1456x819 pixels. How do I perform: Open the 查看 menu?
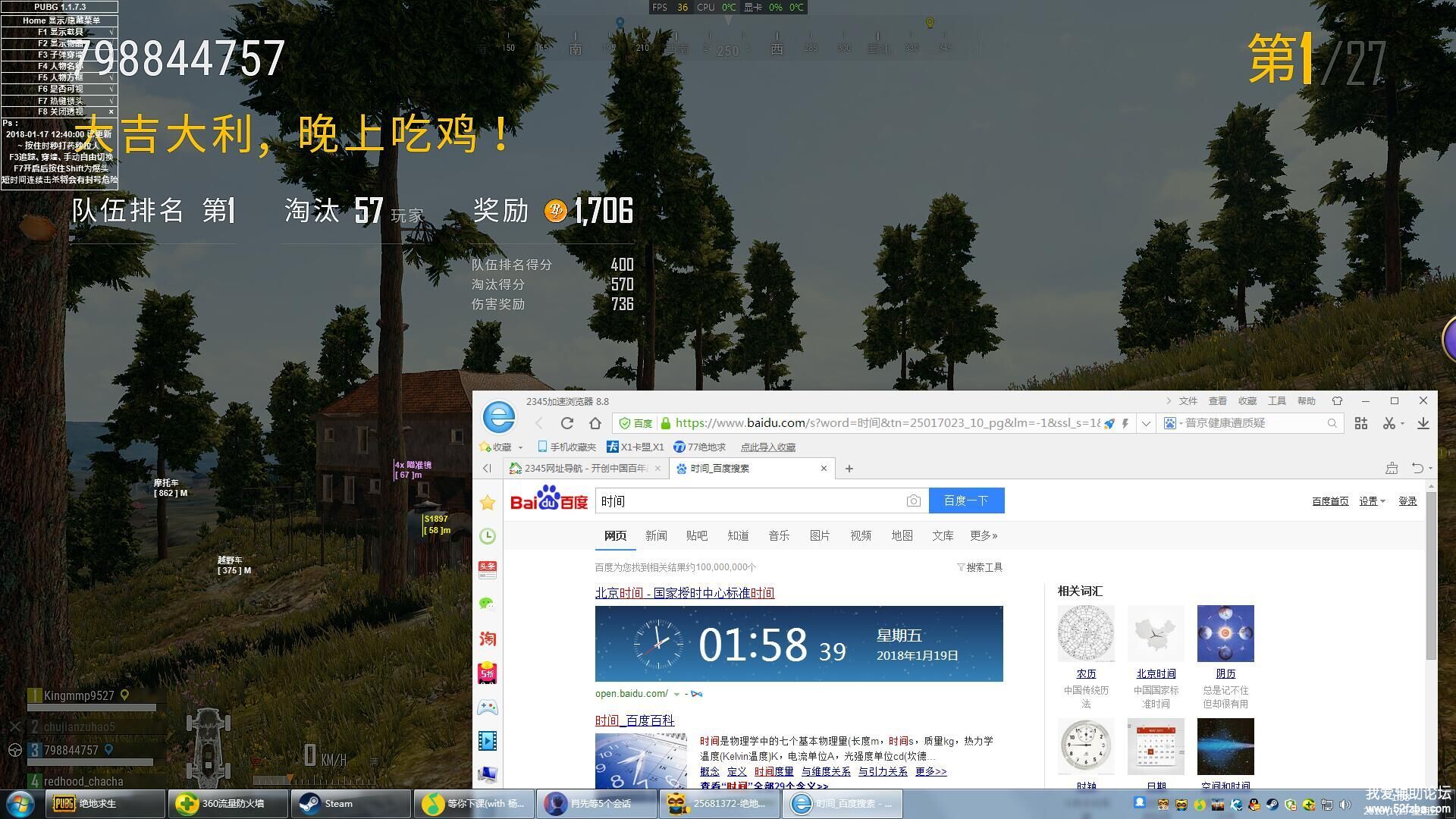click(x=1218, y=401)
